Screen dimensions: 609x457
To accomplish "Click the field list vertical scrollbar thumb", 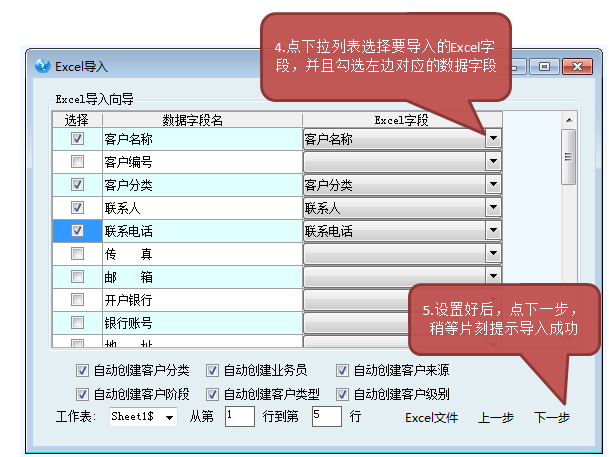I will click(568, 156).
